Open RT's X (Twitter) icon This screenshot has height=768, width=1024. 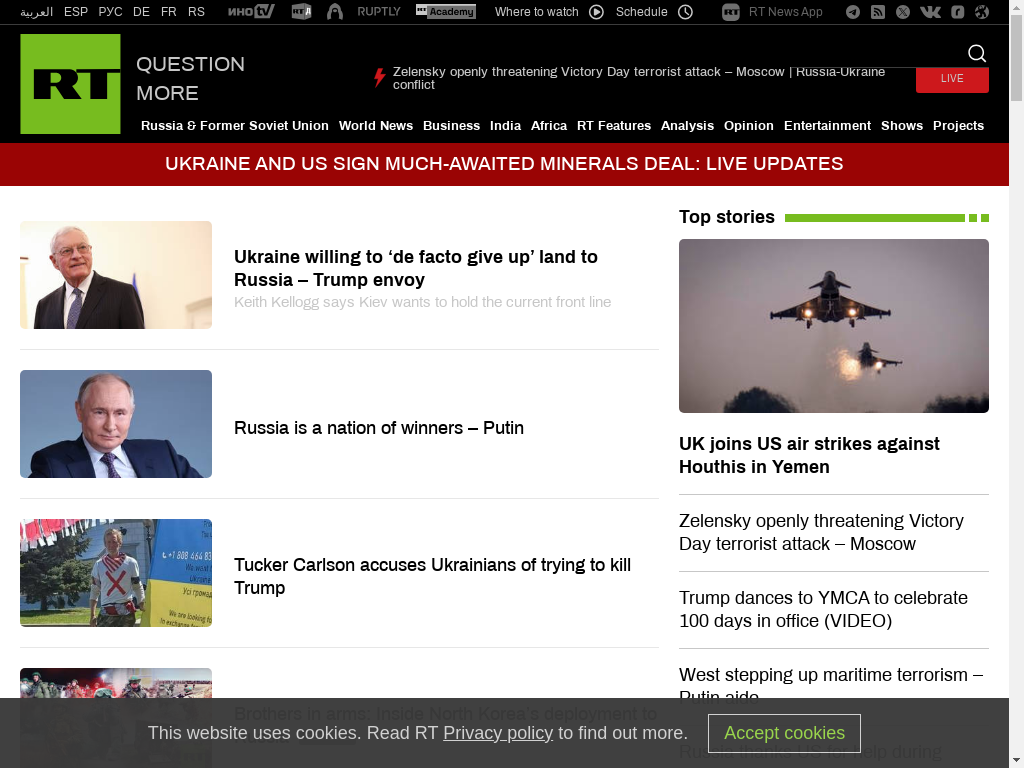pyautogui.click(x=903, y=12)
